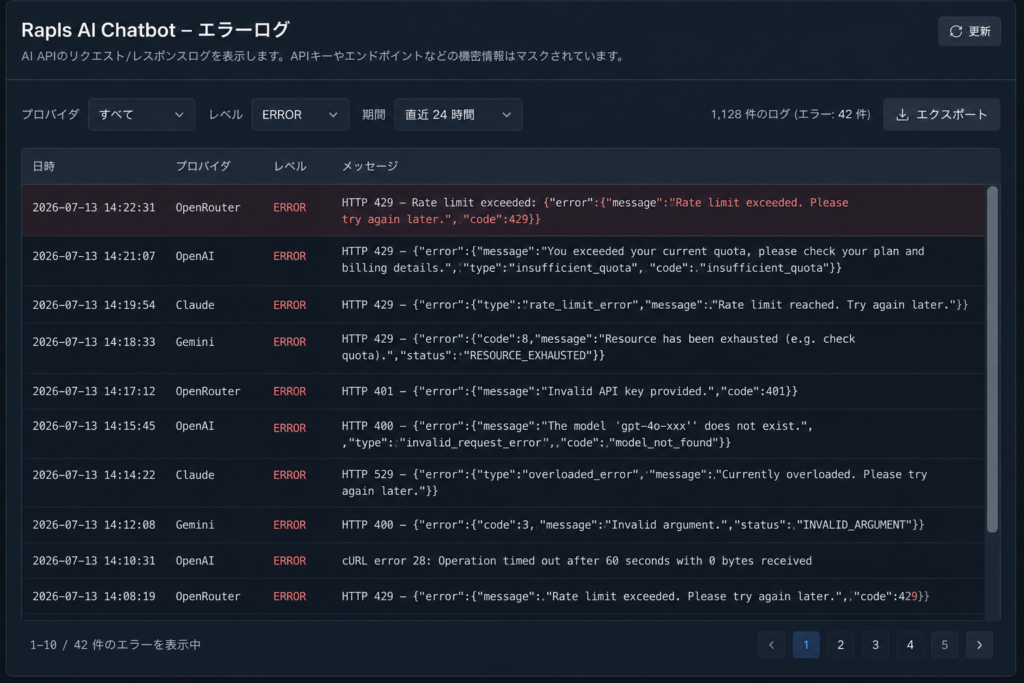This screenshot has width=1024, height=683.
Task: Open the INVALID_ARGUMENT error message
Action: coord(633,524)
